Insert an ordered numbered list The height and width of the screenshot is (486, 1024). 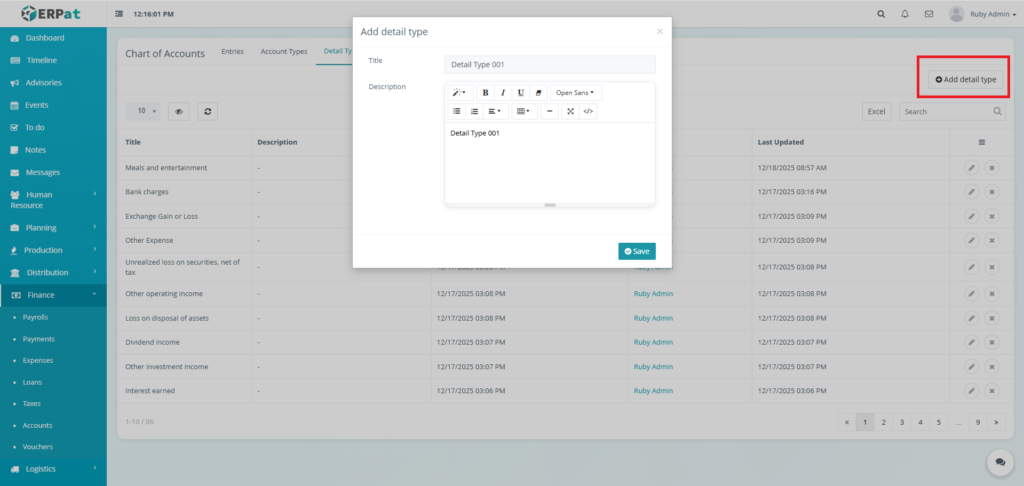(x=474, y=111)
